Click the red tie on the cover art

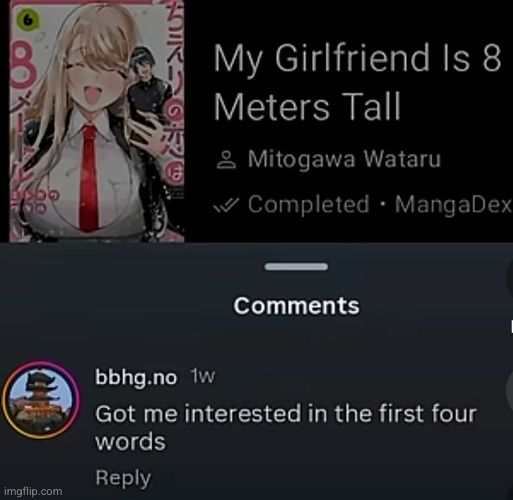(89, 178)
